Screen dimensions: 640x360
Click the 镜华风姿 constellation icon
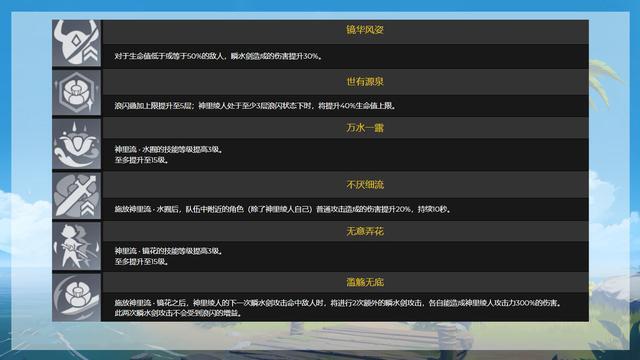[x=77, y=43]
